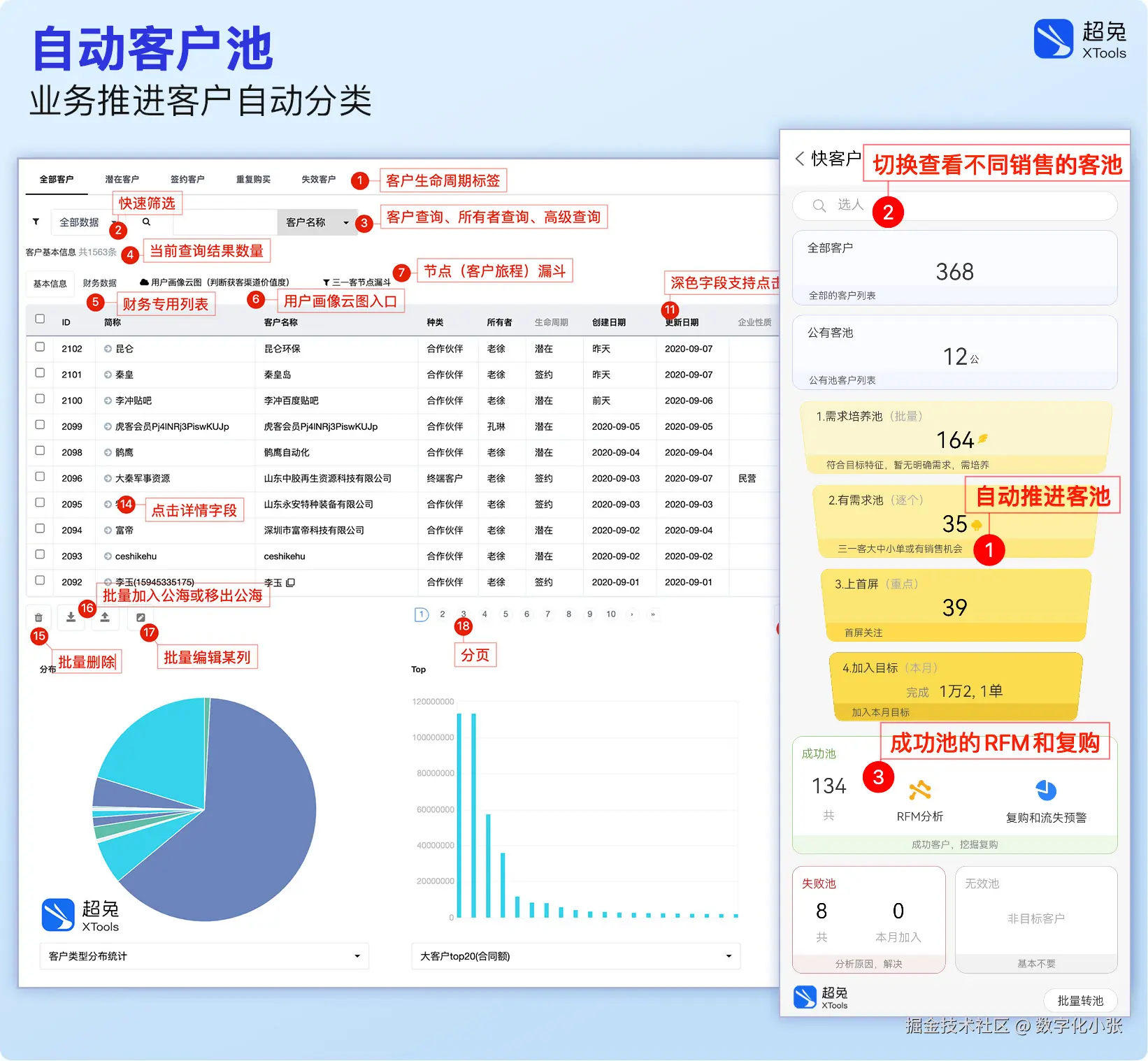This screenshot has height=1061, width=1148.
Task: Click the download arrow icon below the table
Action: (71, 617)
